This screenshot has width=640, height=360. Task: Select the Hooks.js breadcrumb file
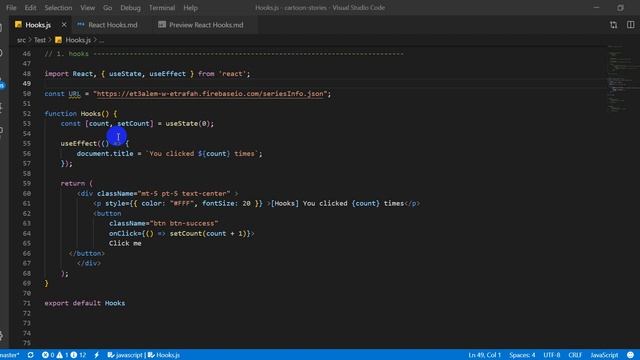click(x=73, y=40)
